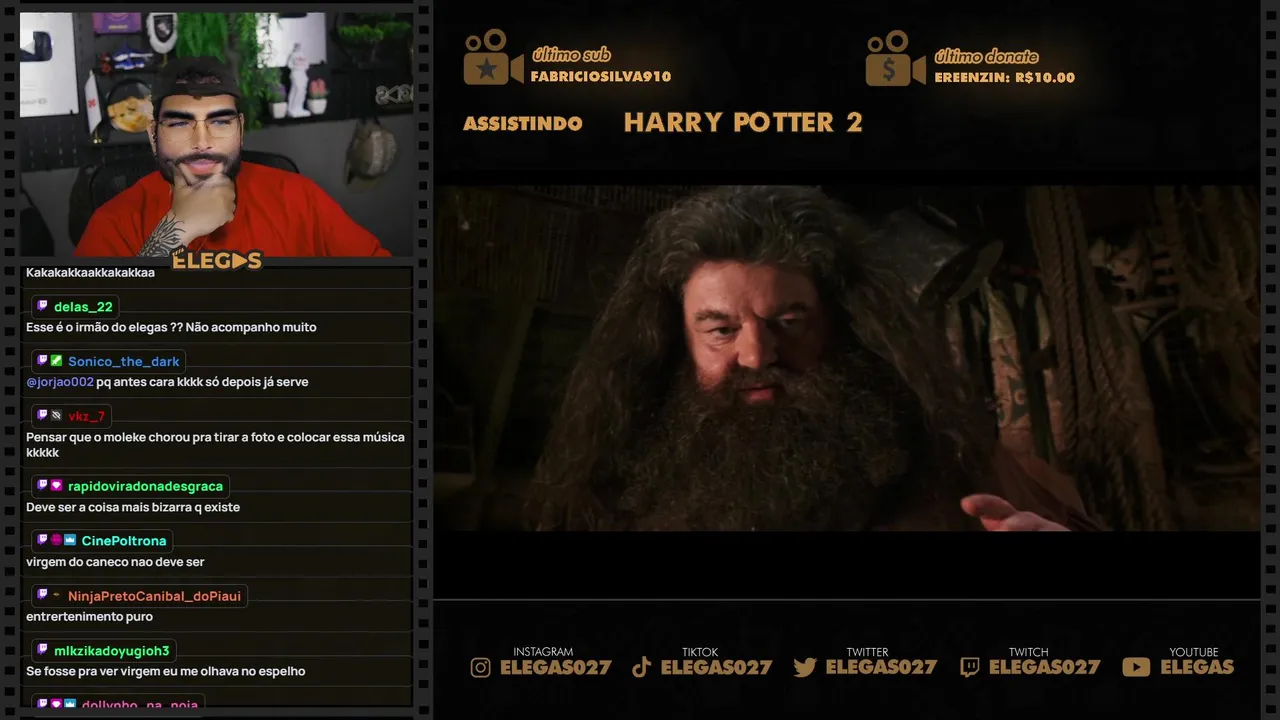Click the pink heart badge by rapidoviradonadesgraca
The height and width of the screenshot is (720, 1280).
coord(57,485)
